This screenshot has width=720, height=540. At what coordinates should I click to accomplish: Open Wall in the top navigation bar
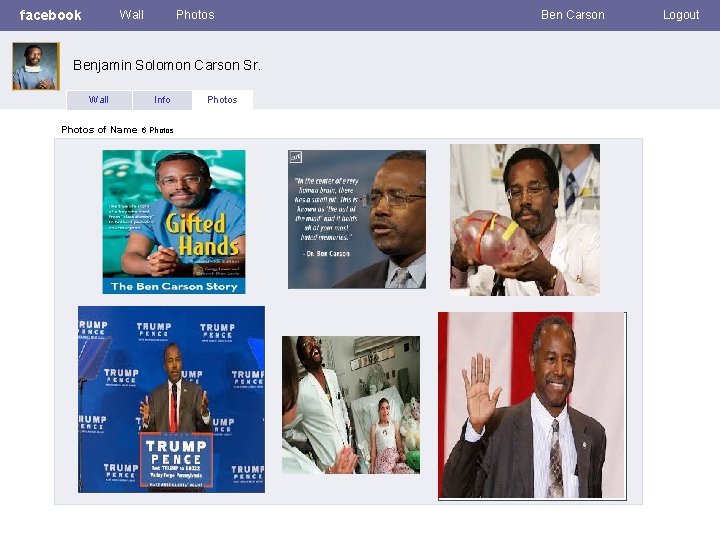[131, 15]
